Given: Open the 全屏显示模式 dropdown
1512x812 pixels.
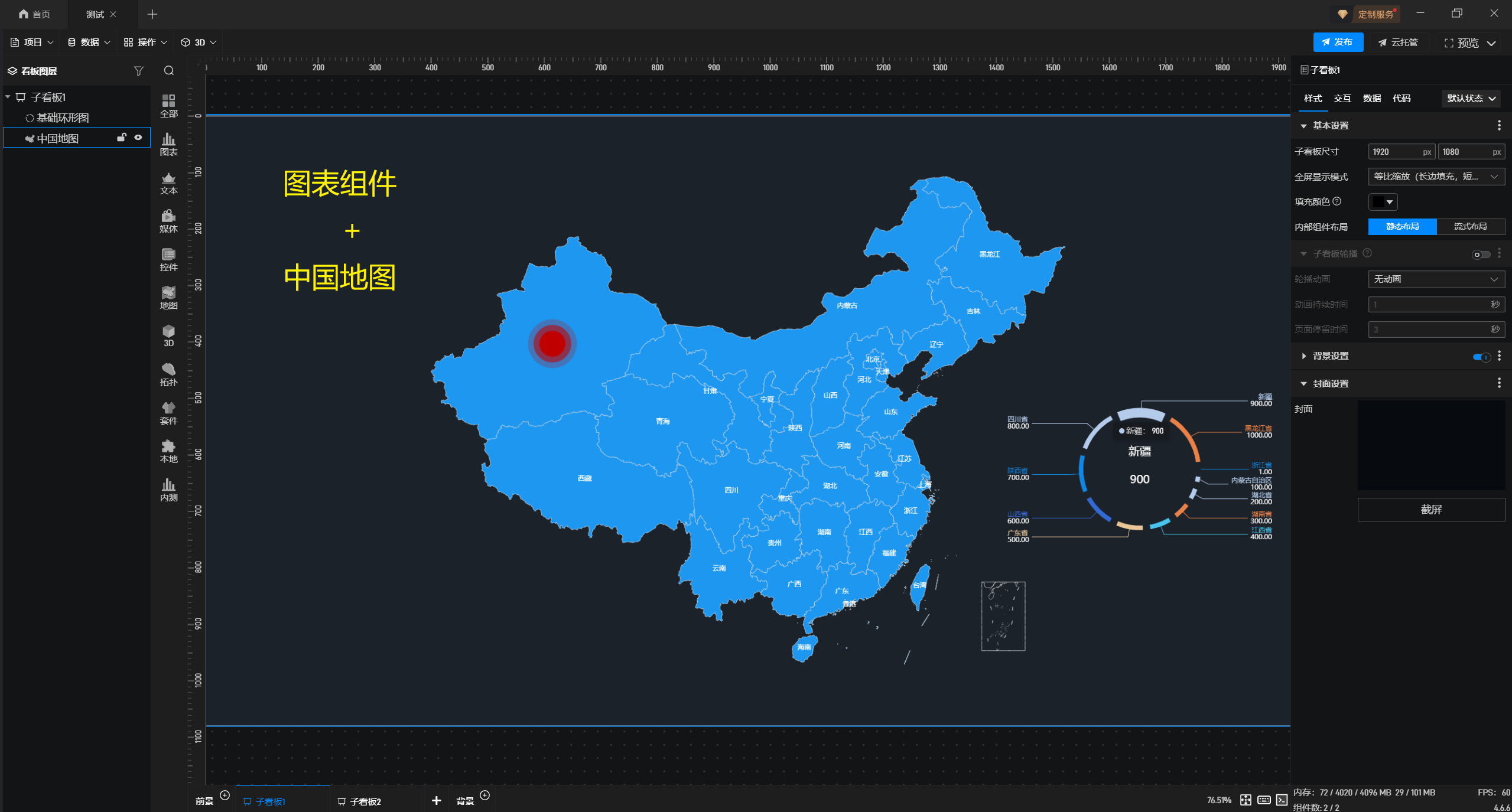Looking at the screenshot, I should click(1436, 177).
